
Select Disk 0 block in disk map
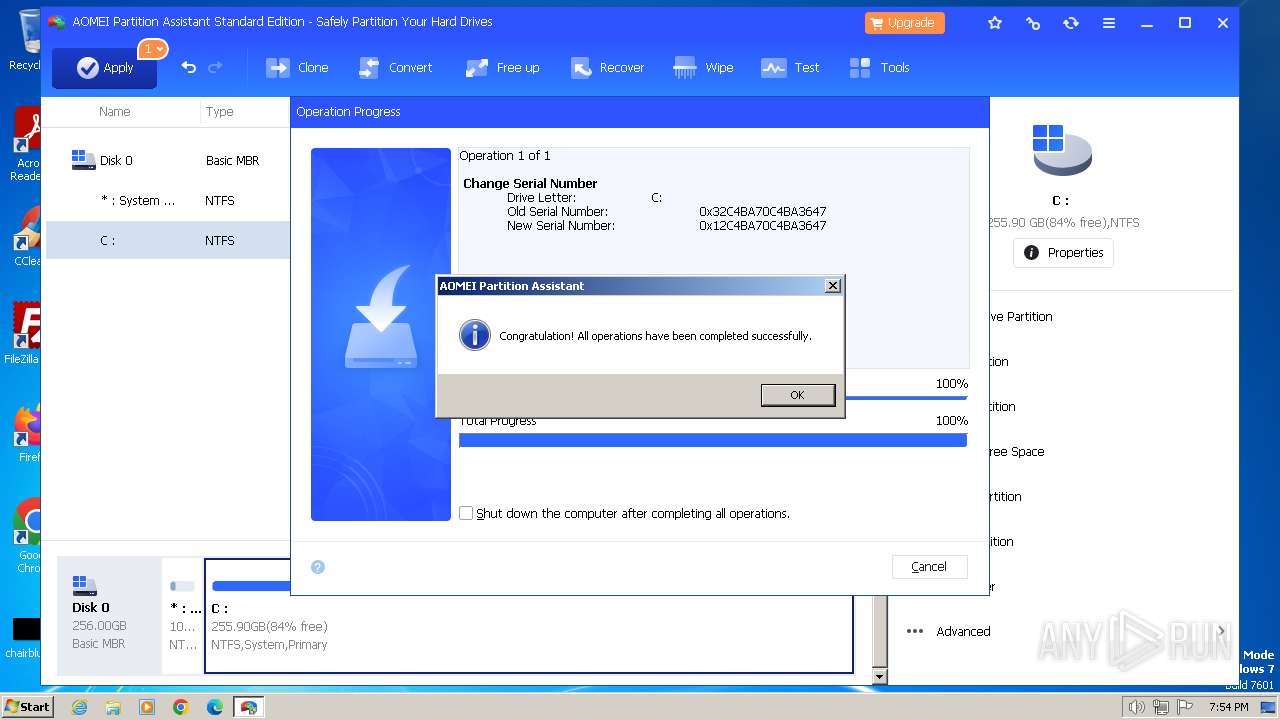pyautogui.click(x=109, y=616)
